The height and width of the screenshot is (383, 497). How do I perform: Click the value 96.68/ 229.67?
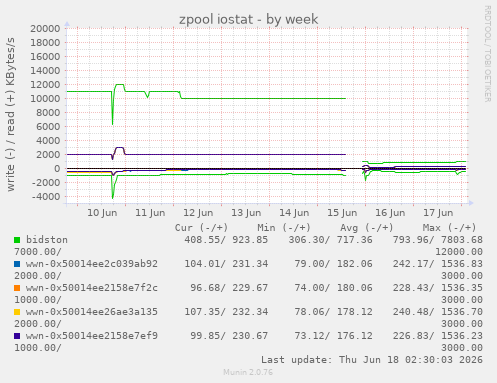click(x=229, y=288)
